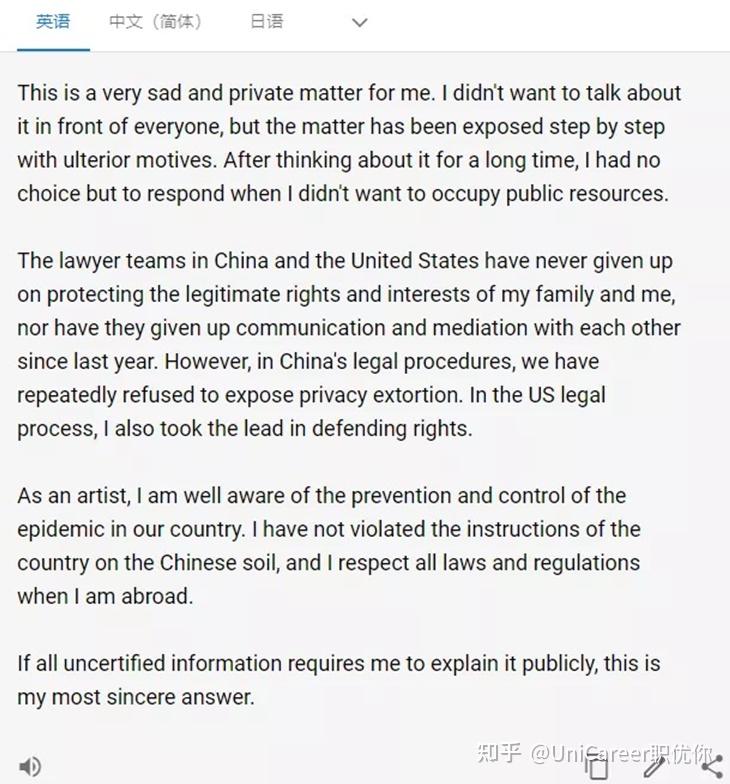Click the phrase 'ulterior motives' in the text
This screenshot has width=730, height=784.
click(x=140, y=160)
